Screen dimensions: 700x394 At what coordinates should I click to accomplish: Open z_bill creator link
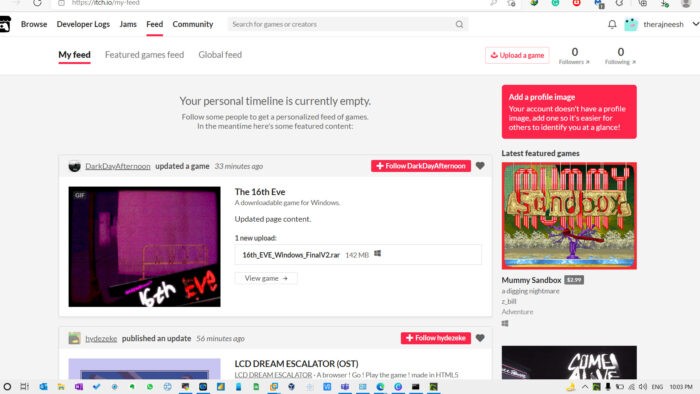coord(509,302)
